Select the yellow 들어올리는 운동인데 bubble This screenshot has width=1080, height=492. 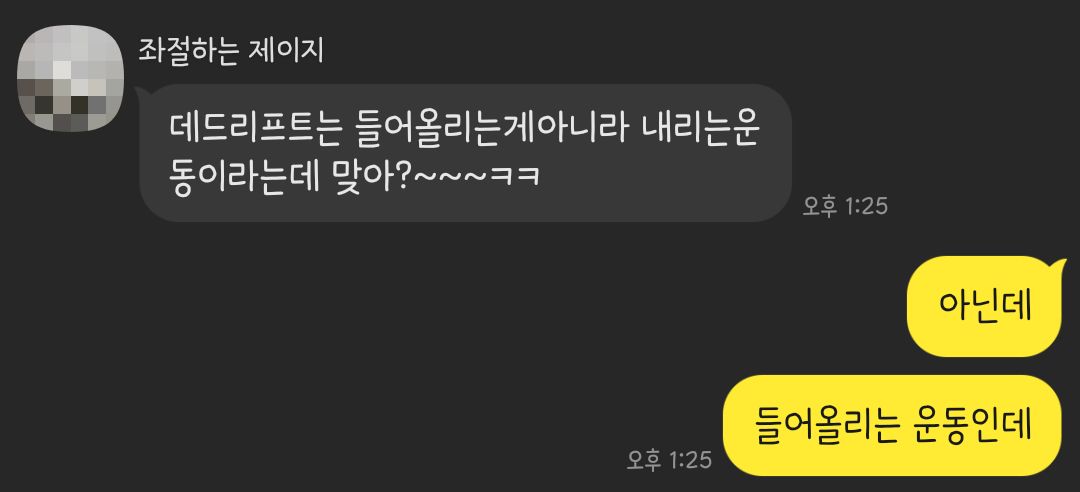click(893, 425)
